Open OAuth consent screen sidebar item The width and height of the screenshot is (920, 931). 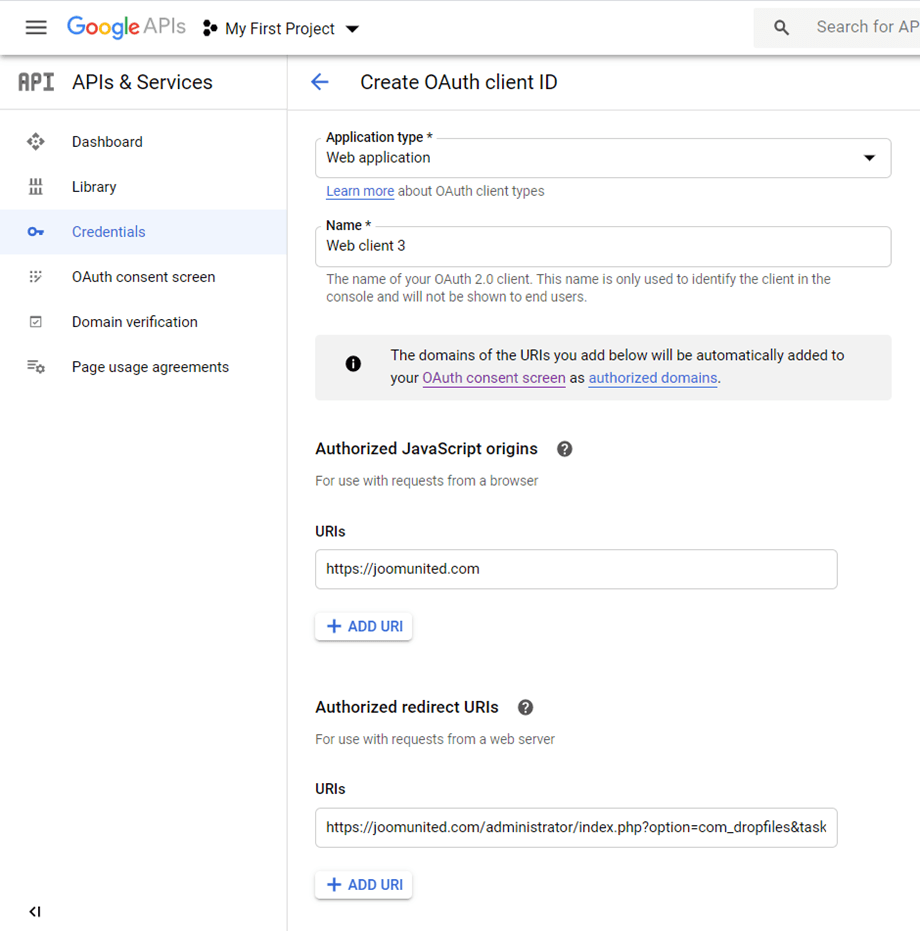tap(143, 277)
